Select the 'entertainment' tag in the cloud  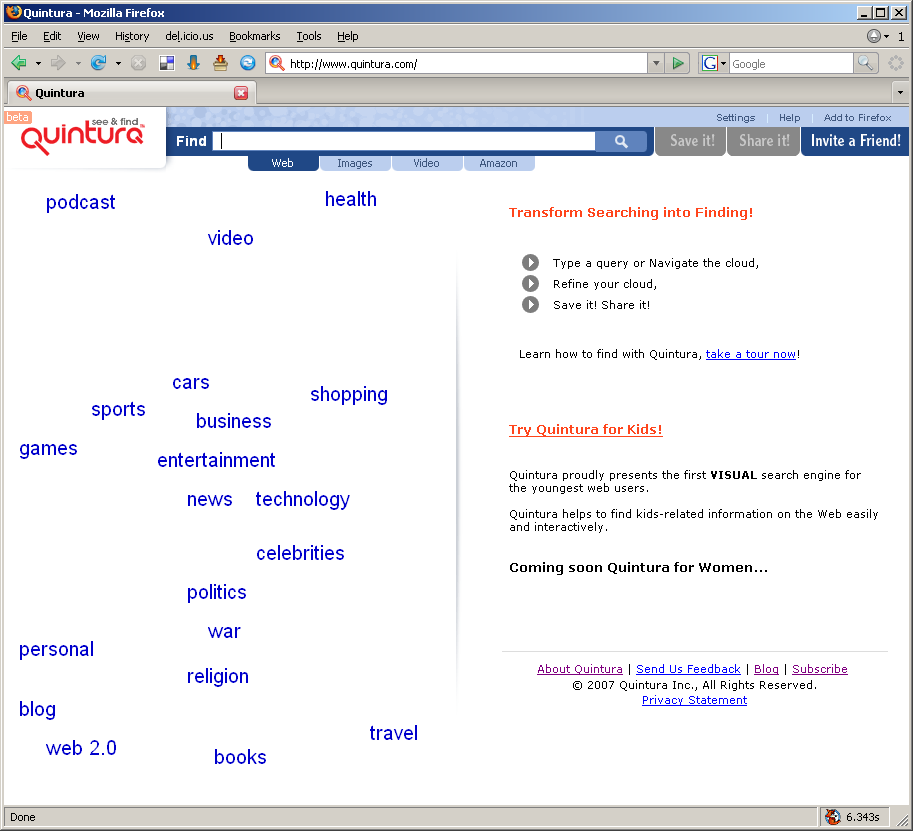[216, 460]
